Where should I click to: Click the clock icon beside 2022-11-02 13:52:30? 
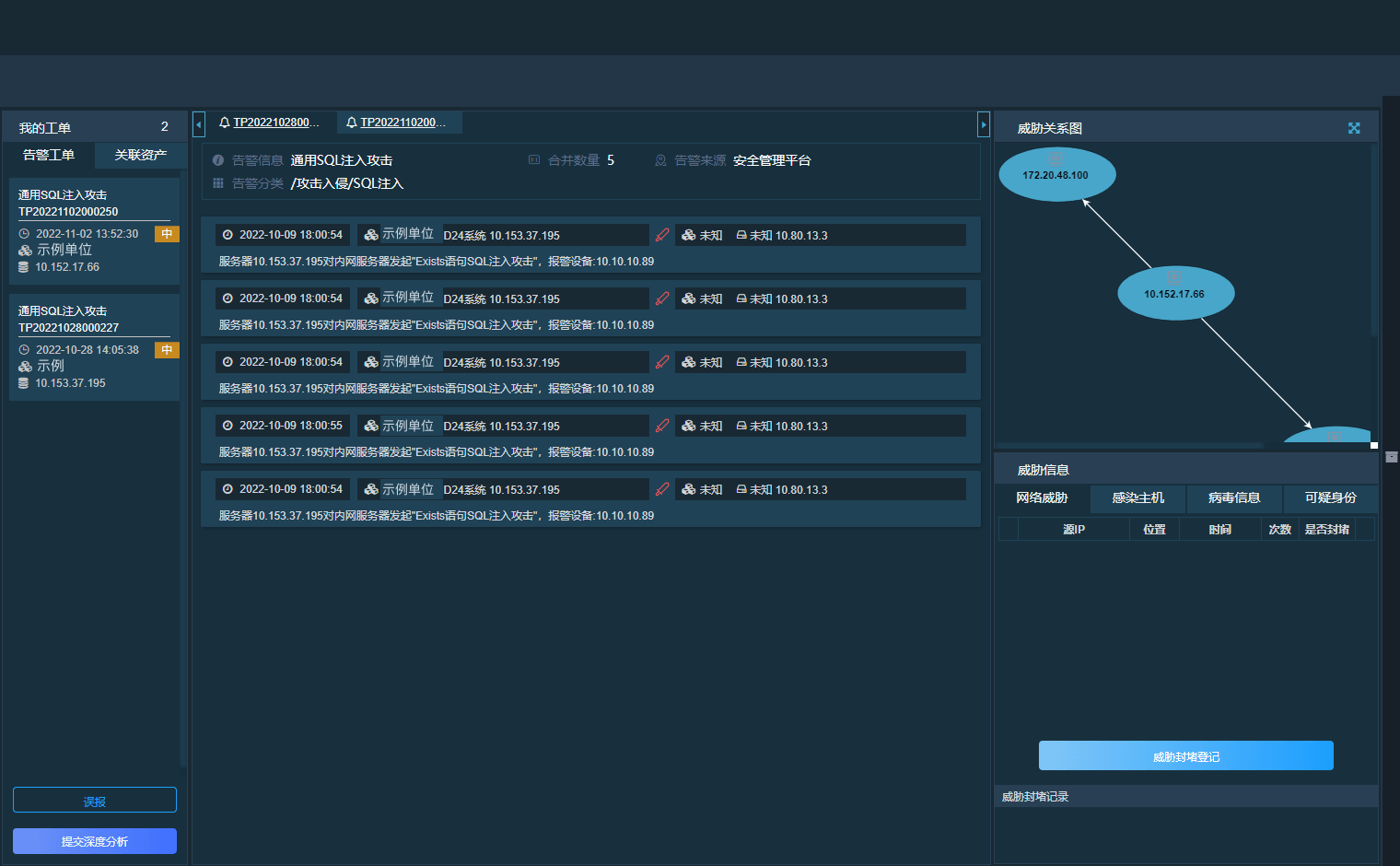(24, 234)
